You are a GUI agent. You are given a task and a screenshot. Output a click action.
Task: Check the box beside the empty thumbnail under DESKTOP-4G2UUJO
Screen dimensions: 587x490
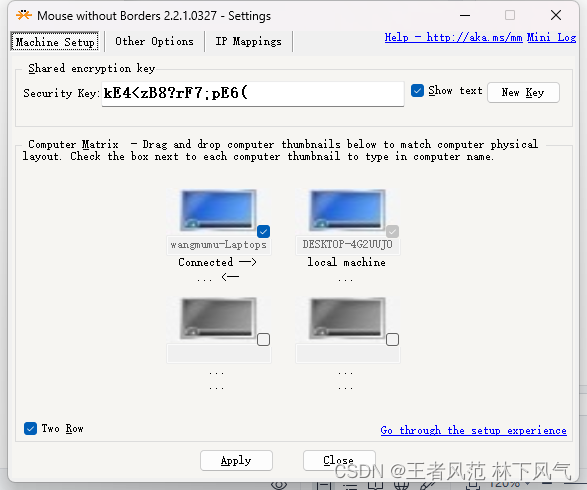392,340
